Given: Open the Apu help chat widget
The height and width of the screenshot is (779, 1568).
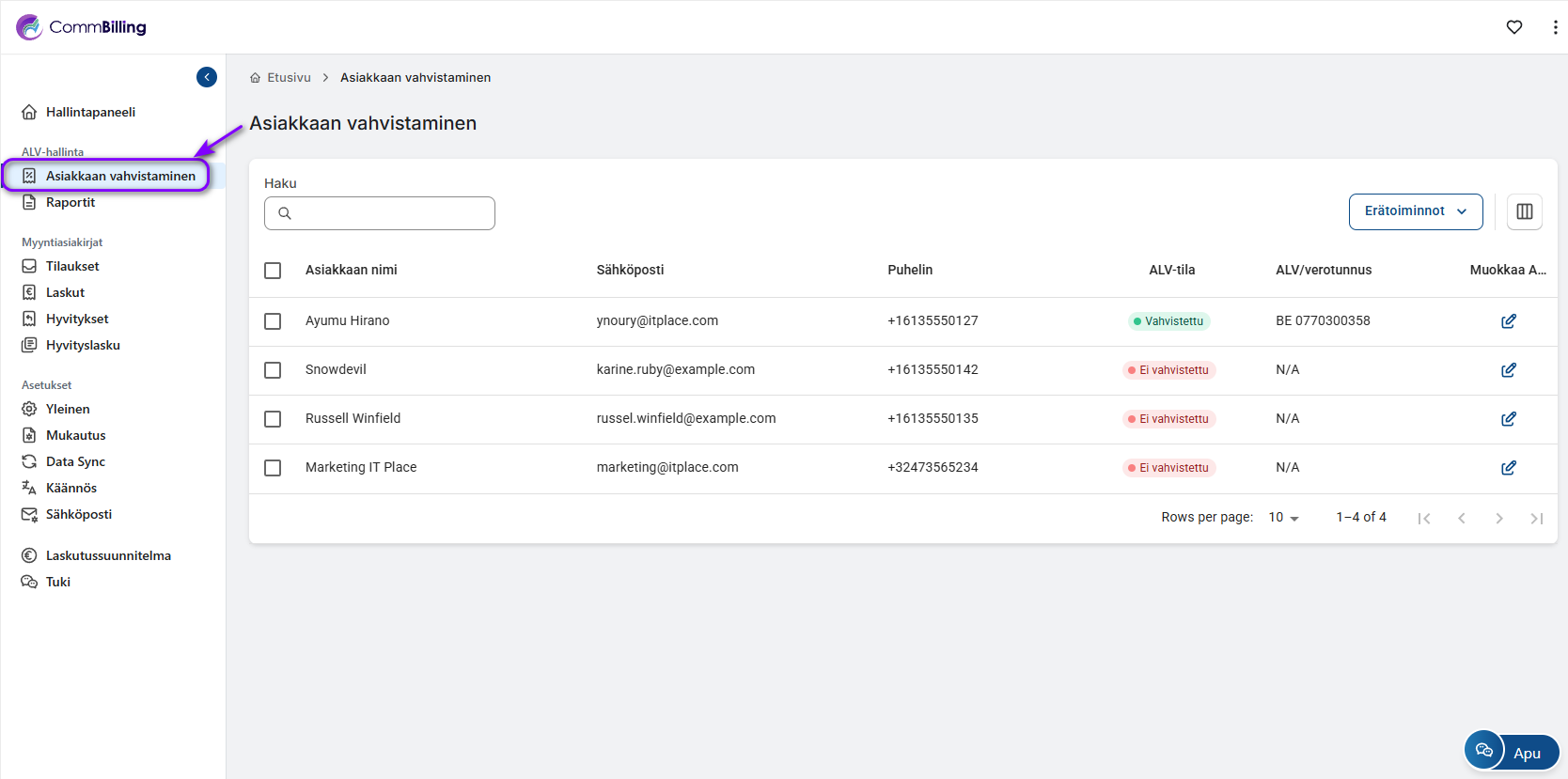Looking at the screenshot, I should pyautogui.click(x=1511, y=752).
